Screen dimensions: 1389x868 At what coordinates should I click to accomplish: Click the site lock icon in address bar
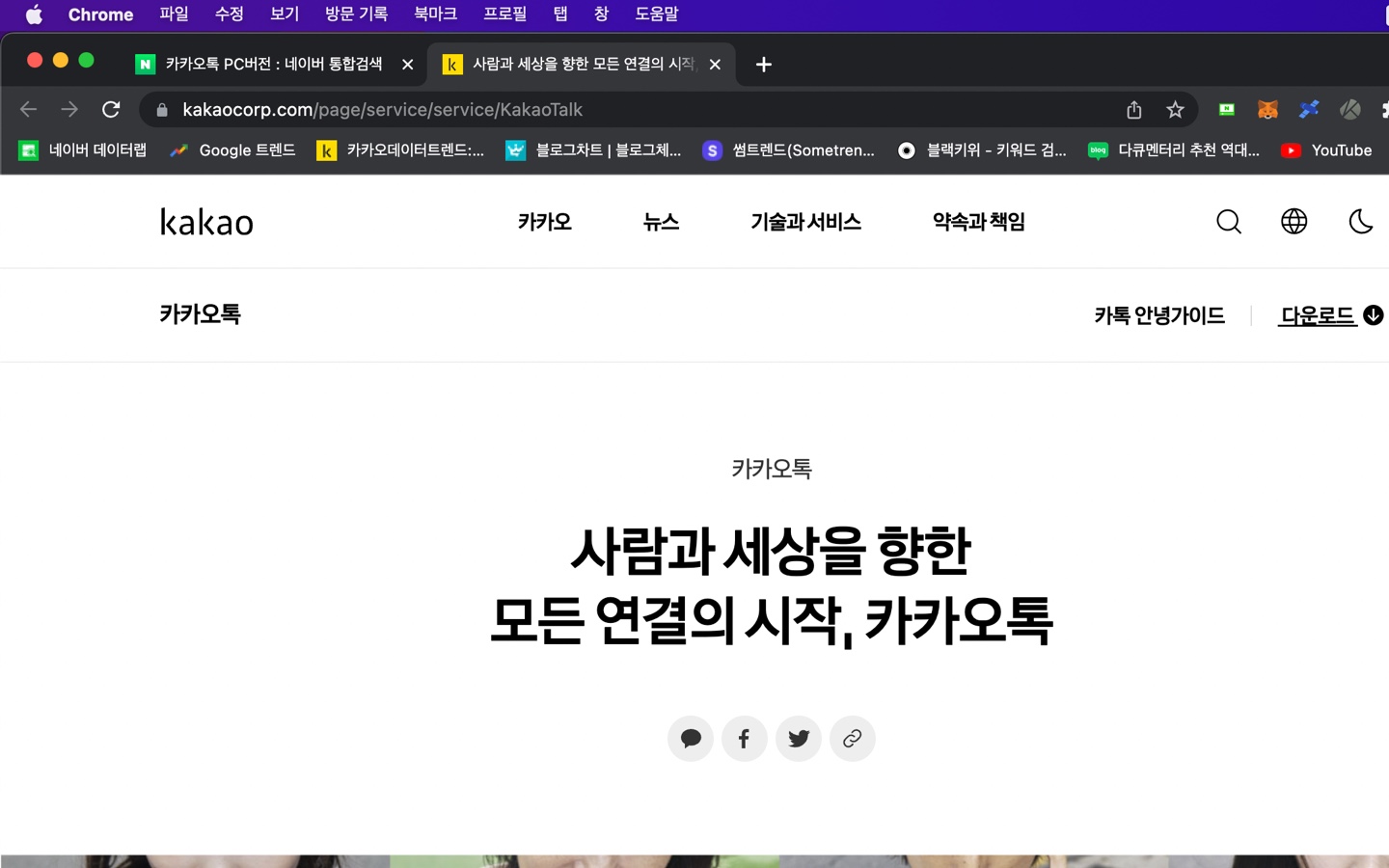pyautogui.click(x=162, y=110)
